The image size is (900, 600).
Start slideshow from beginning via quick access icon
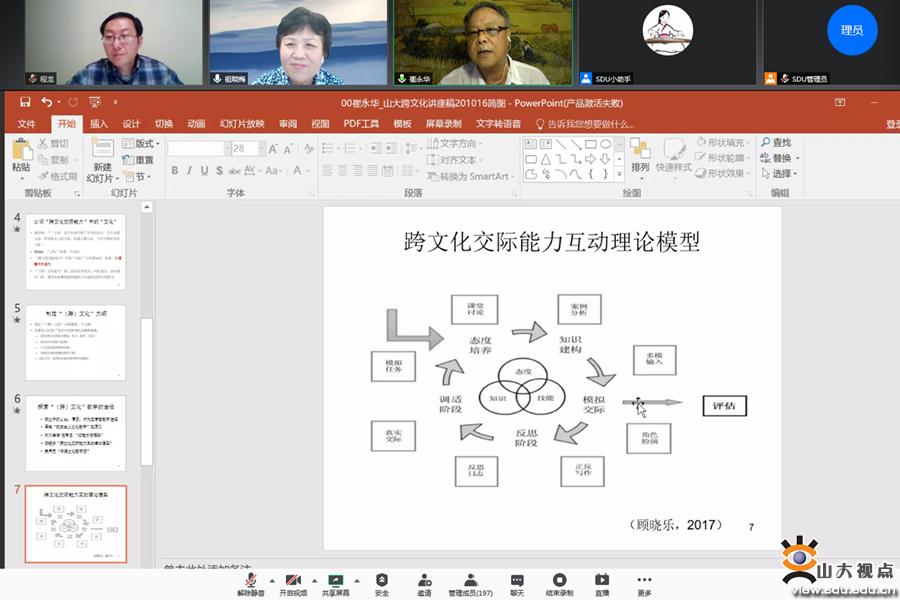pos(95,102)
